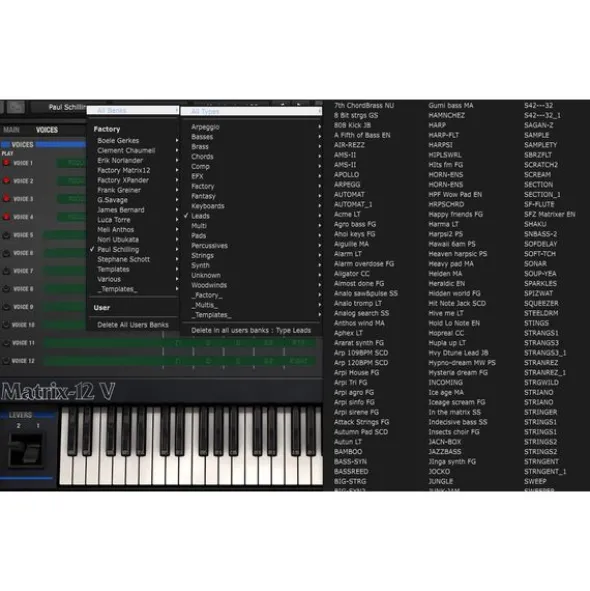
Task: Choose preset Arp 120BPM SCD
Action: 361,363
